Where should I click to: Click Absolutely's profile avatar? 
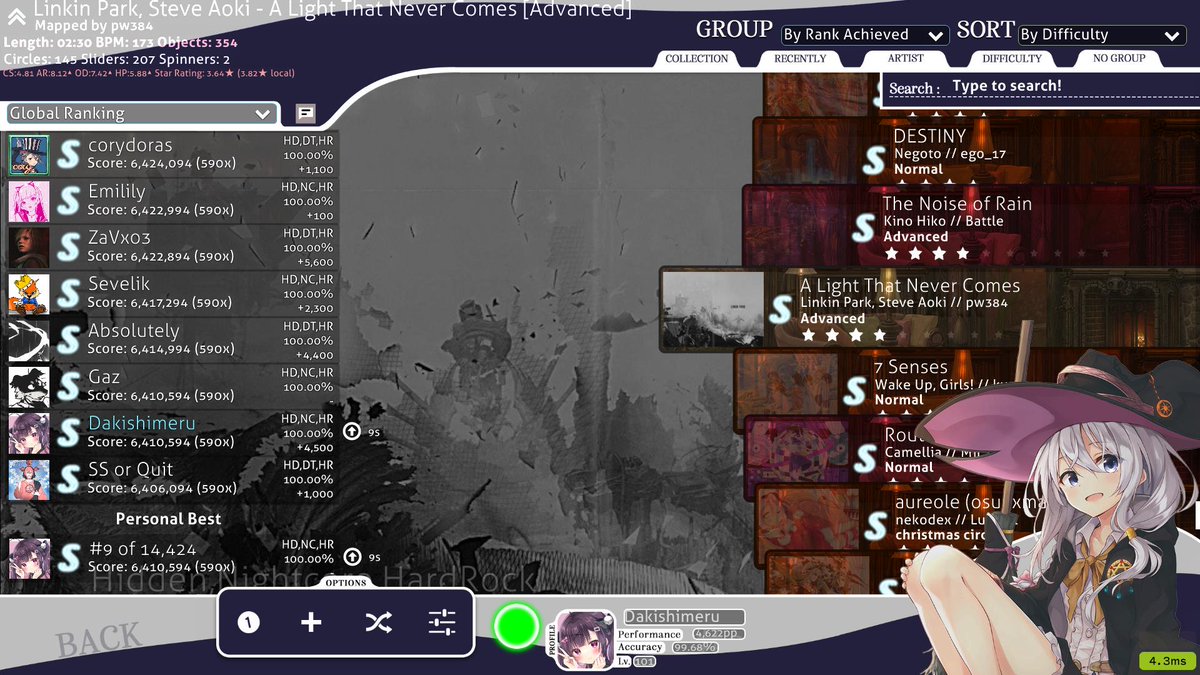tap(29, 340)
